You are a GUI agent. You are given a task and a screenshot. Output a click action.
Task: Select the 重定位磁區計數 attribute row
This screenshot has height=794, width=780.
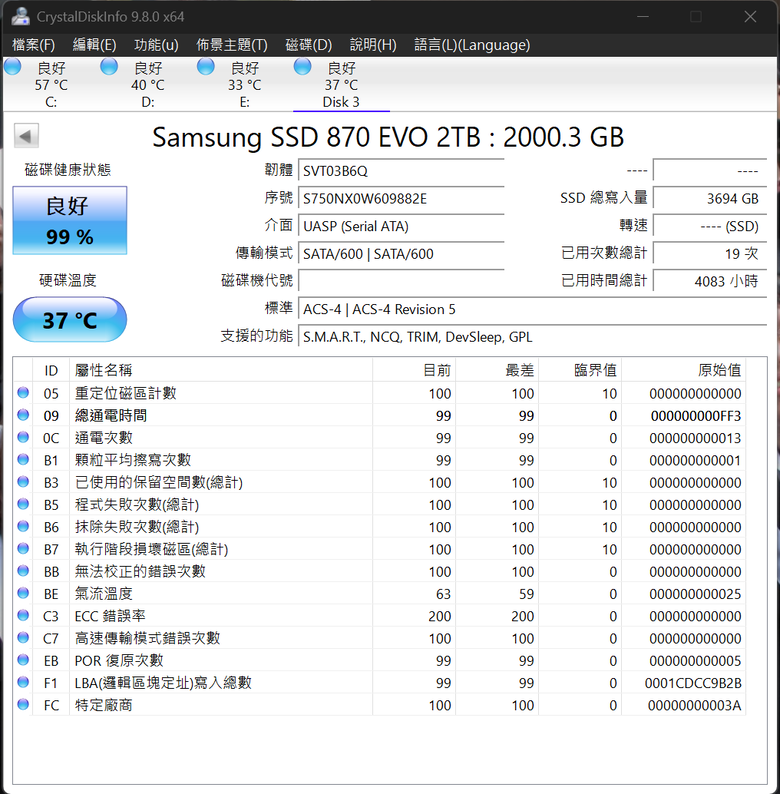coord(379,393)
